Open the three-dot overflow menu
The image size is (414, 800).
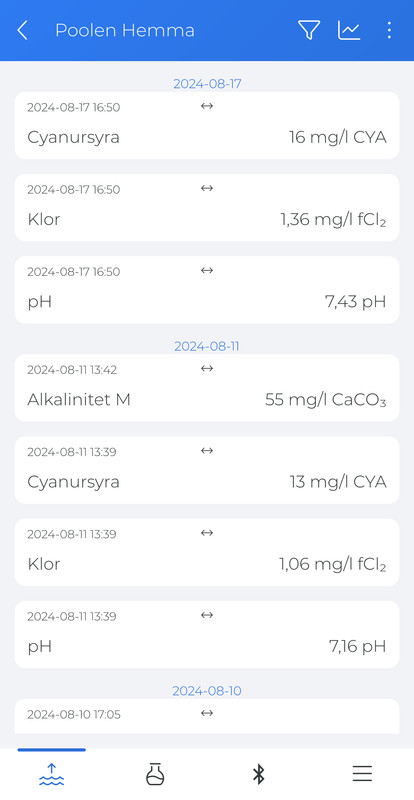coord(389,30)
